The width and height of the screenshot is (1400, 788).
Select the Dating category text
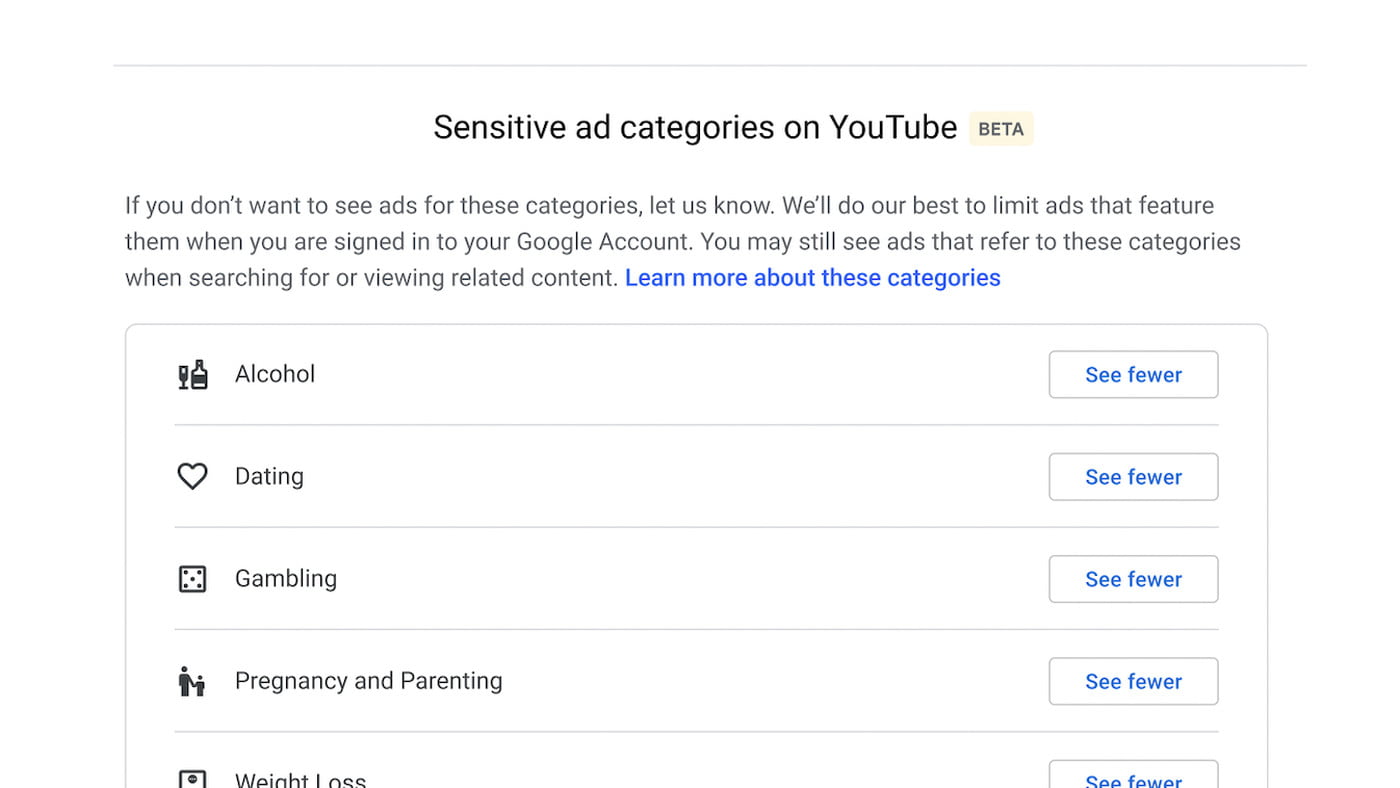(x=269, y=476)
